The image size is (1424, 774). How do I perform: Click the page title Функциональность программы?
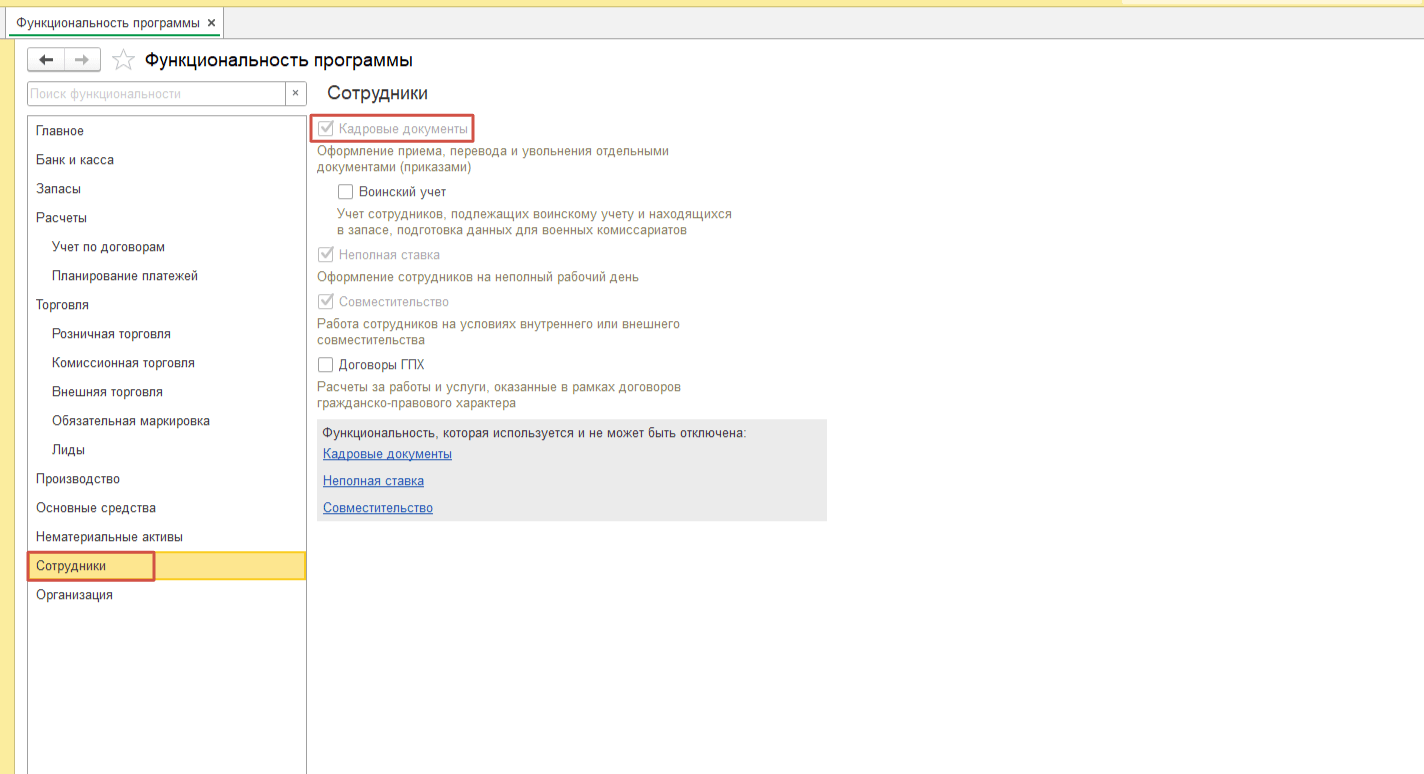click(x=279, y=60)
